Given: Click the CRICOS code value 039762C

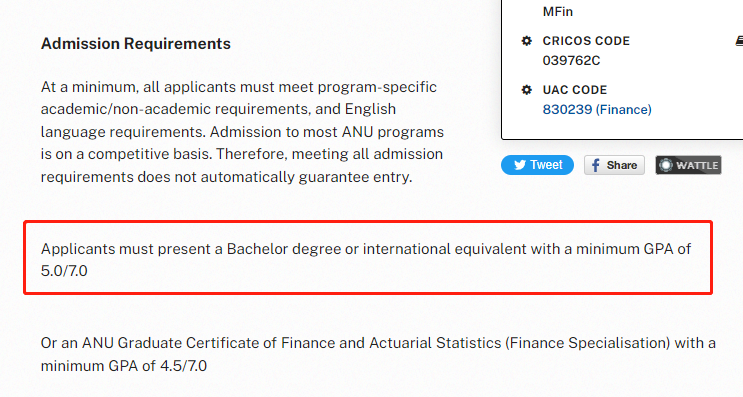Looking at the screenshot, I should [x=571, y=61].
